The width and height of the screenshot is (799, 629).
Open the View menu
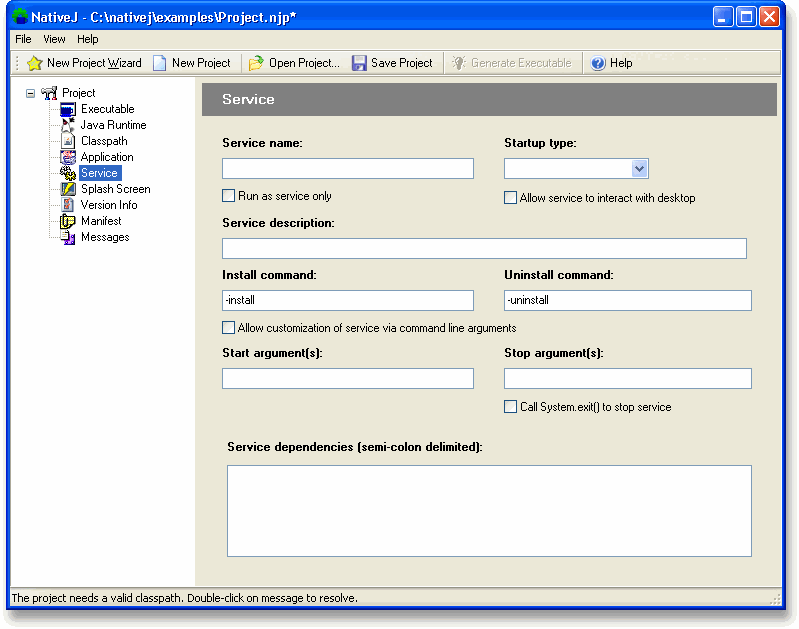54,39
